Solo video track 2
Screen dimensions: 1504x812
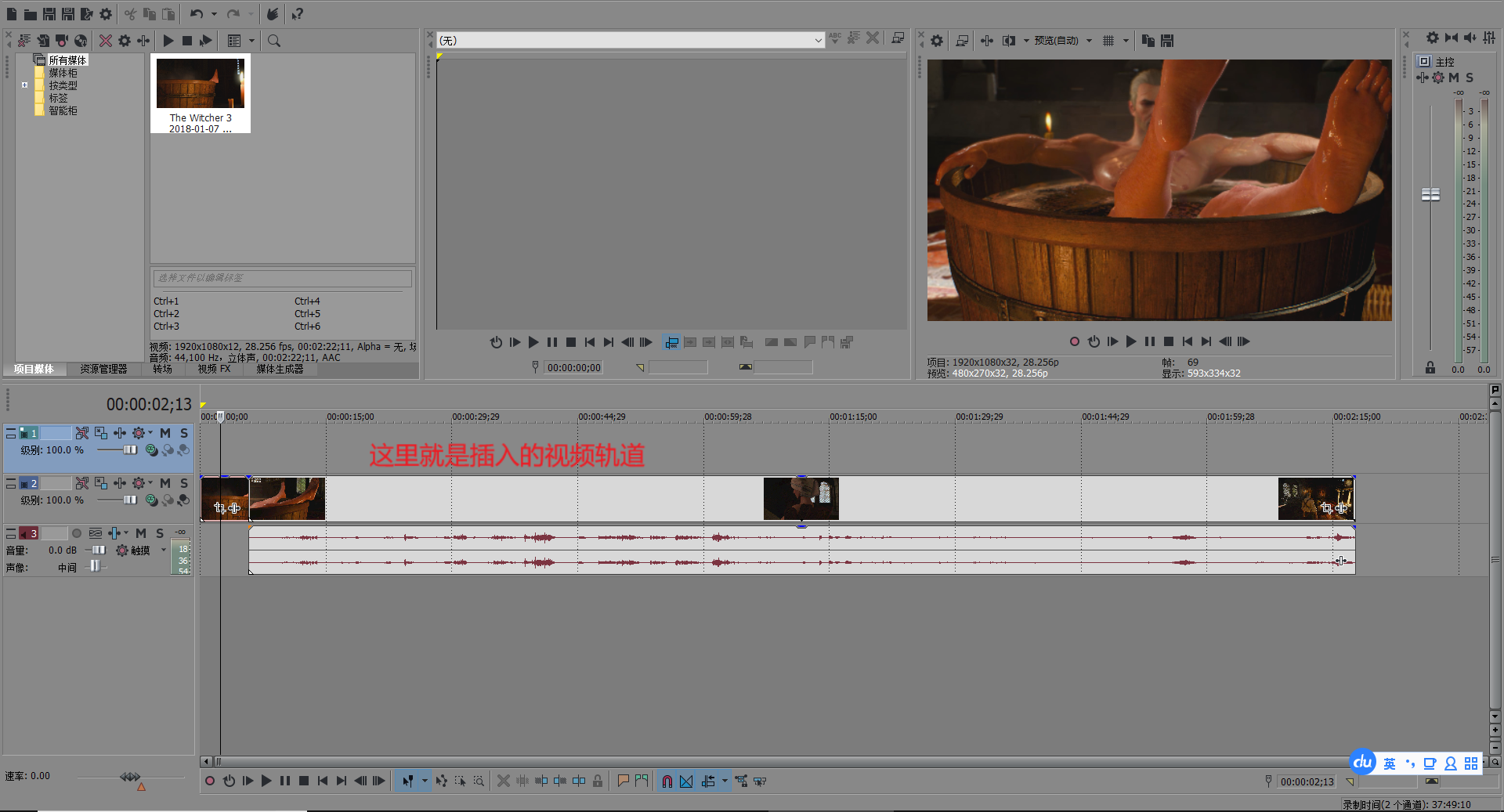point(184,483)
